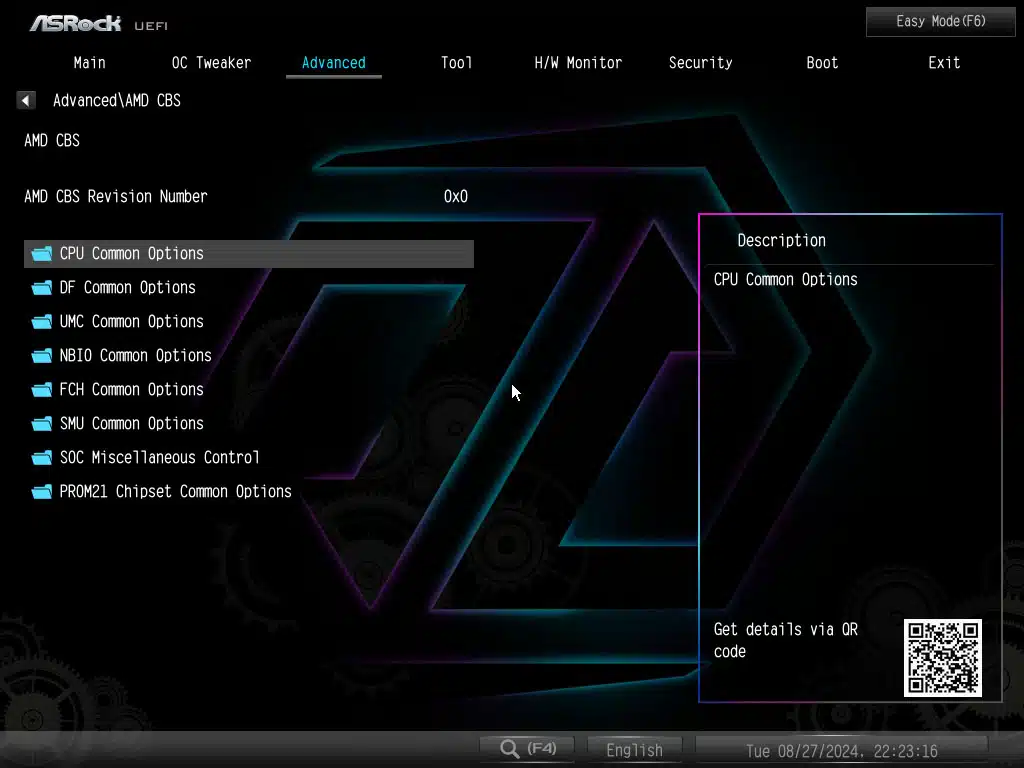Click the magnifier search icon in bottom bar
Screen dimensions: 1024x768
(x=510, y=748)
